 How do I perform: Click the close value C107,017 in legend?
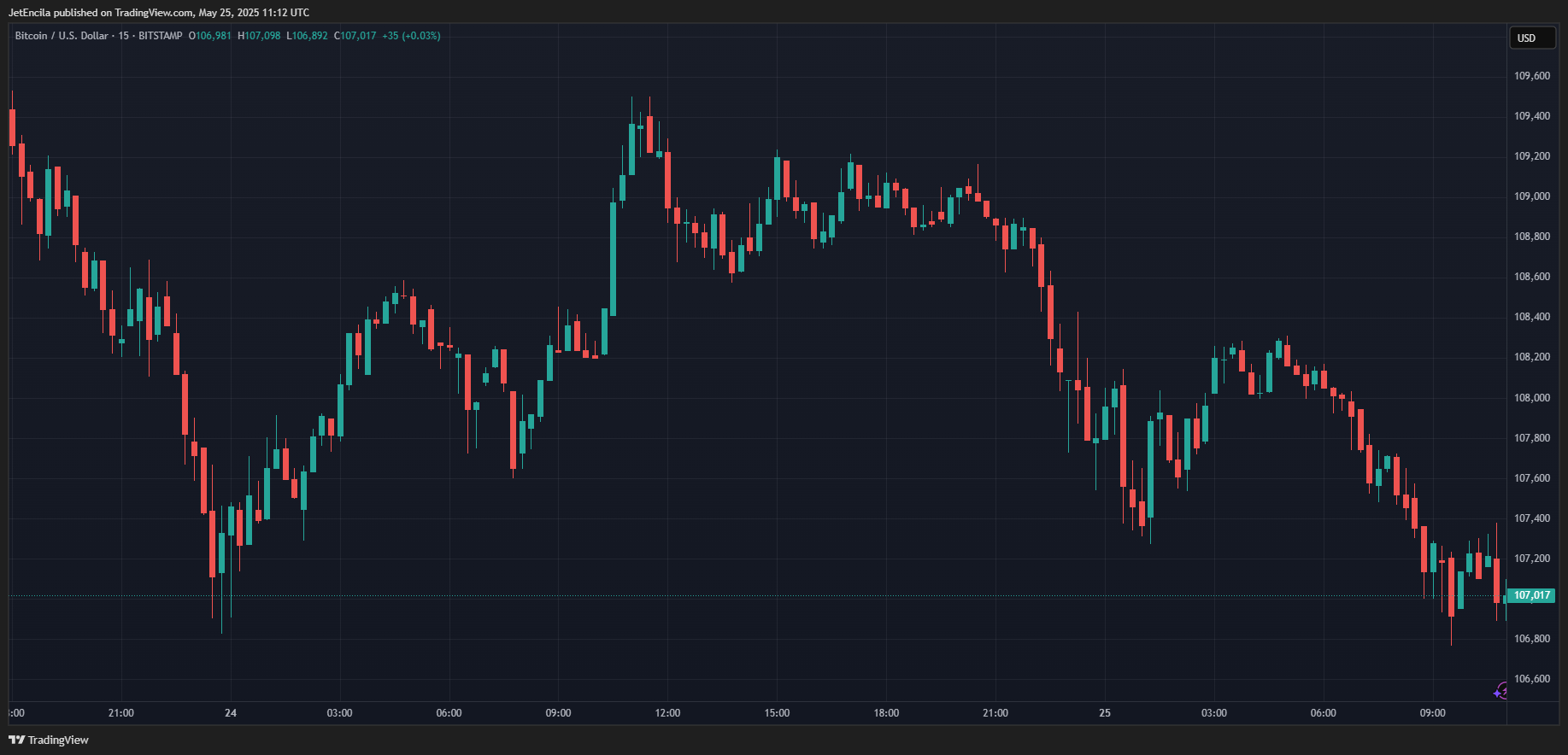[x=355, y=36]
